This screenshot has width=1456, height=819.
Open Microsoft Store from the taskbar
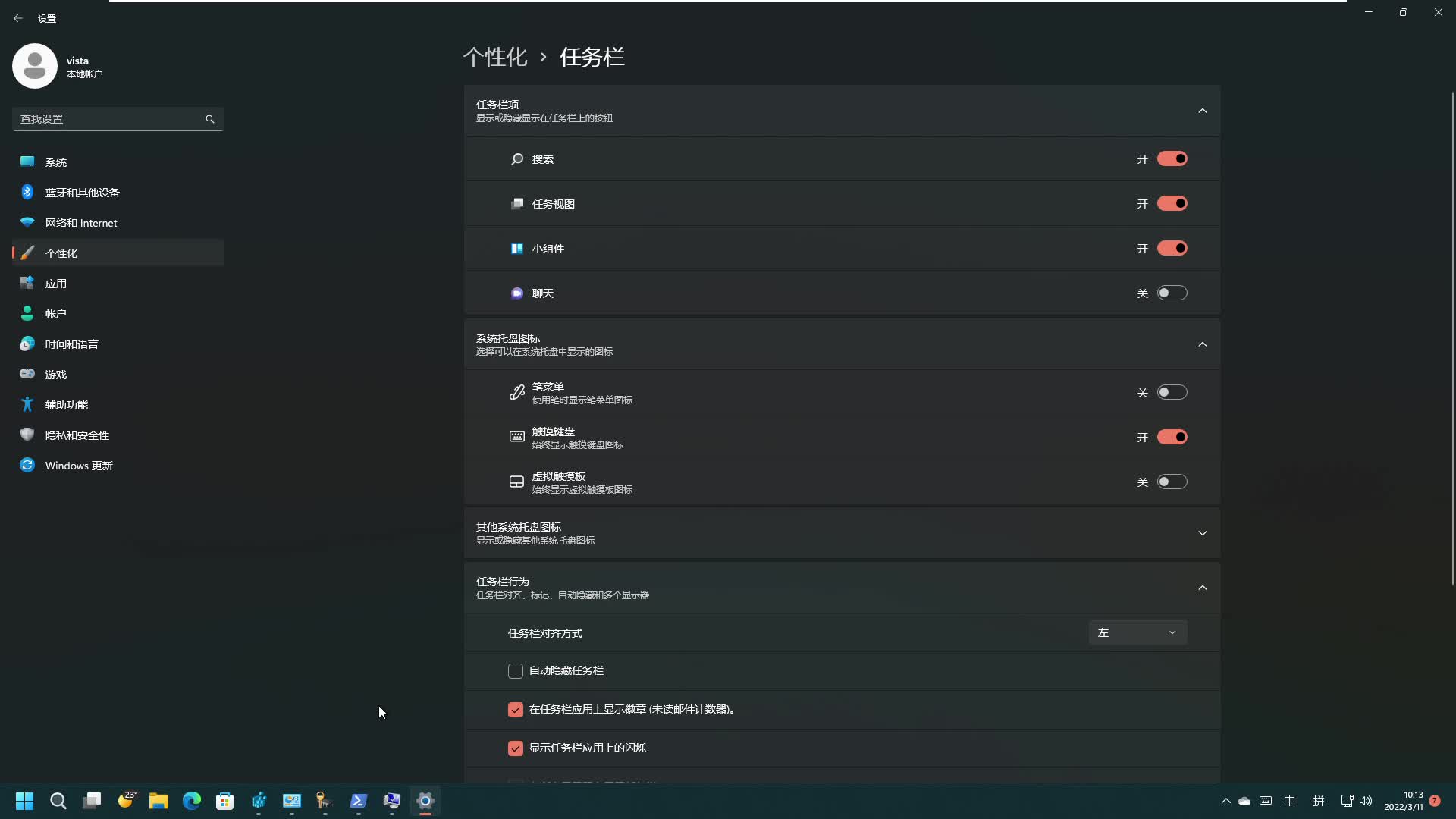tap(225, 801)
